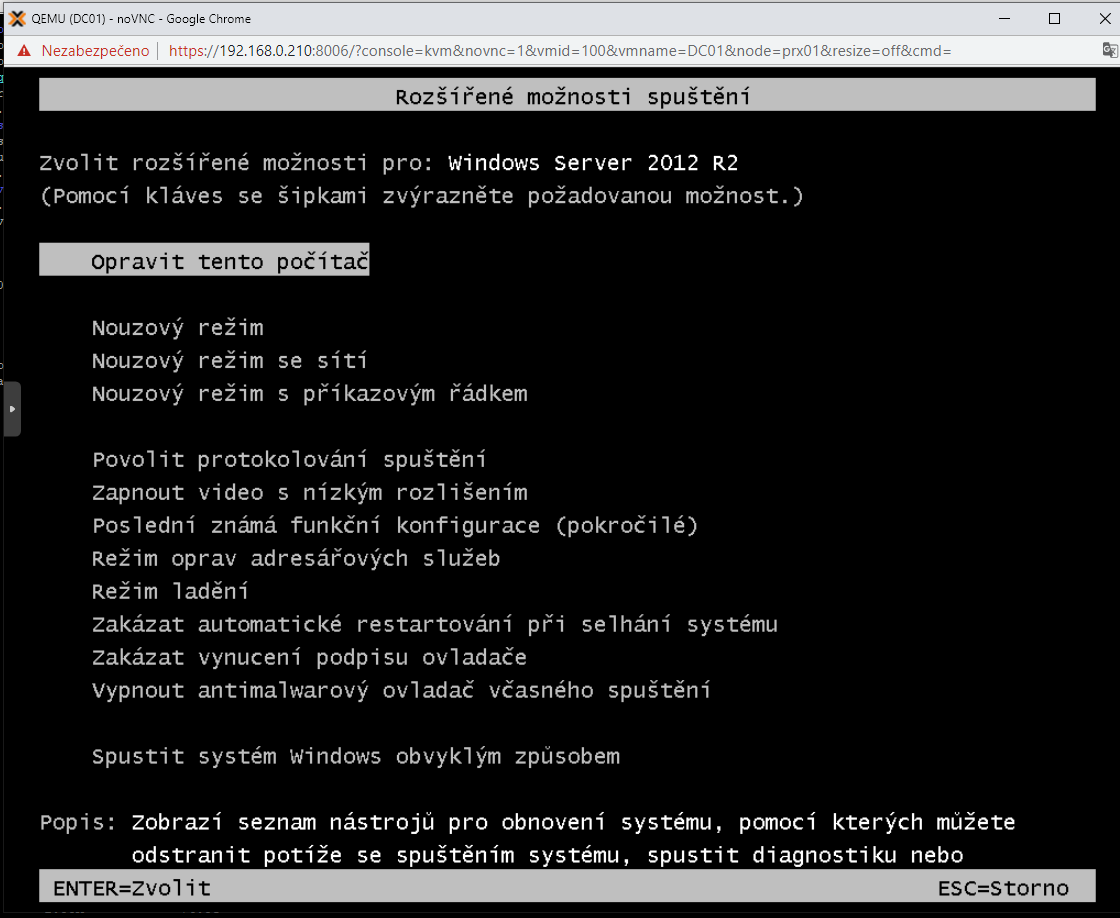Minimize the noVNC Chrome window

1007,18
